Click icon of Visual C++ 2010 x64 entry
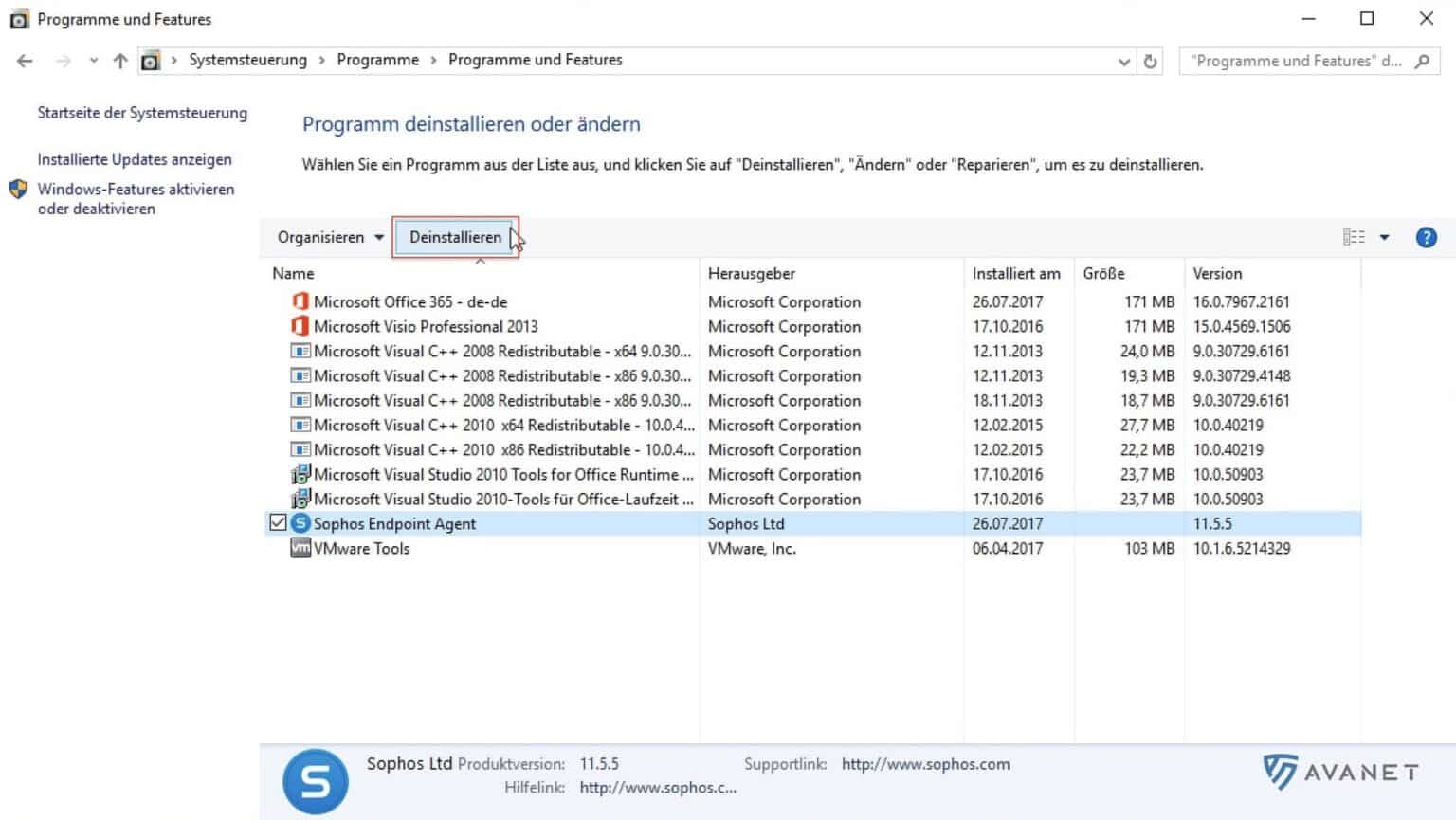This screenshot has width=1456, height=820. tap(300, 425)
